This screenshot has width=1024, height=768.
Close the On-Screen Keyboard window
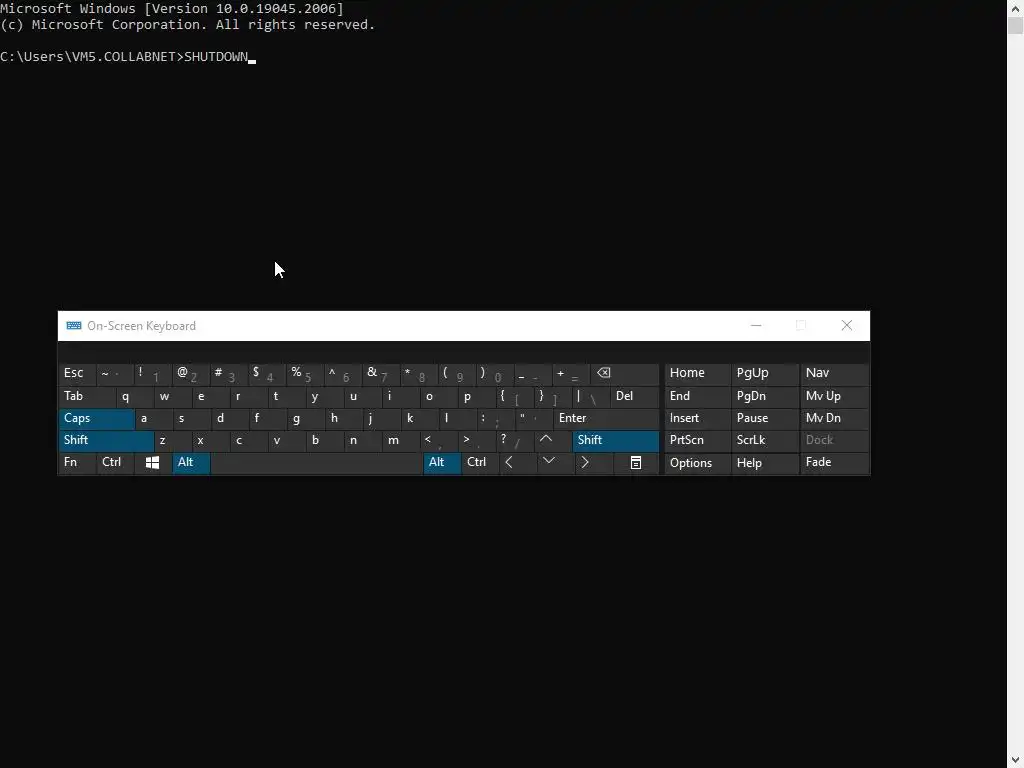[846, 326]
